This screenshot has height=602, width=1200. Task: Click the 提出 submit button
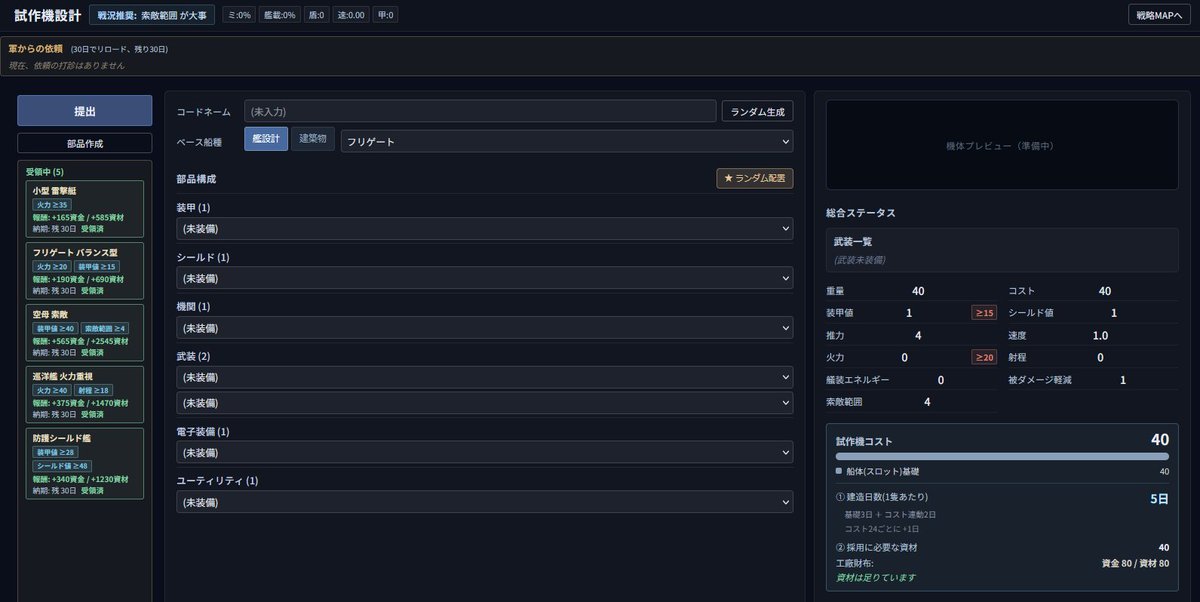click(x=85, y=111)
